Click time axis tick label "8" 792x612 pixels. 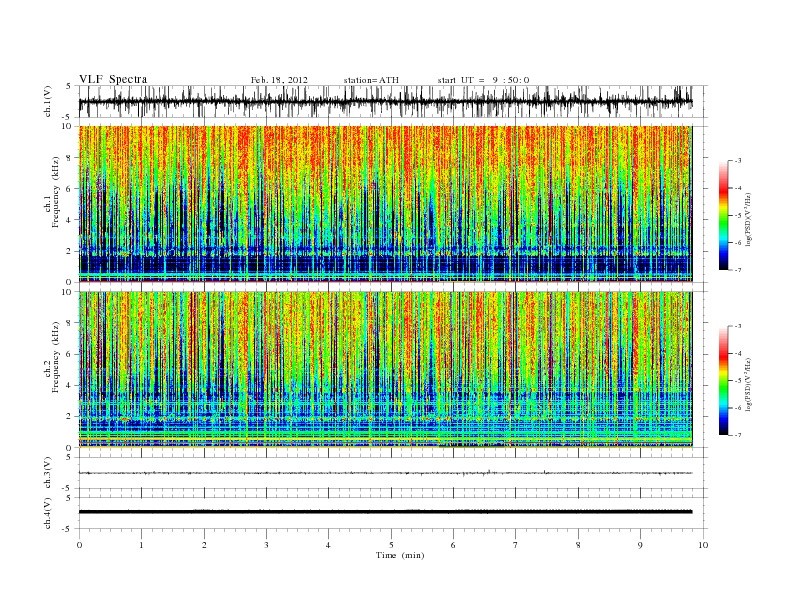[x=578, y=545]
